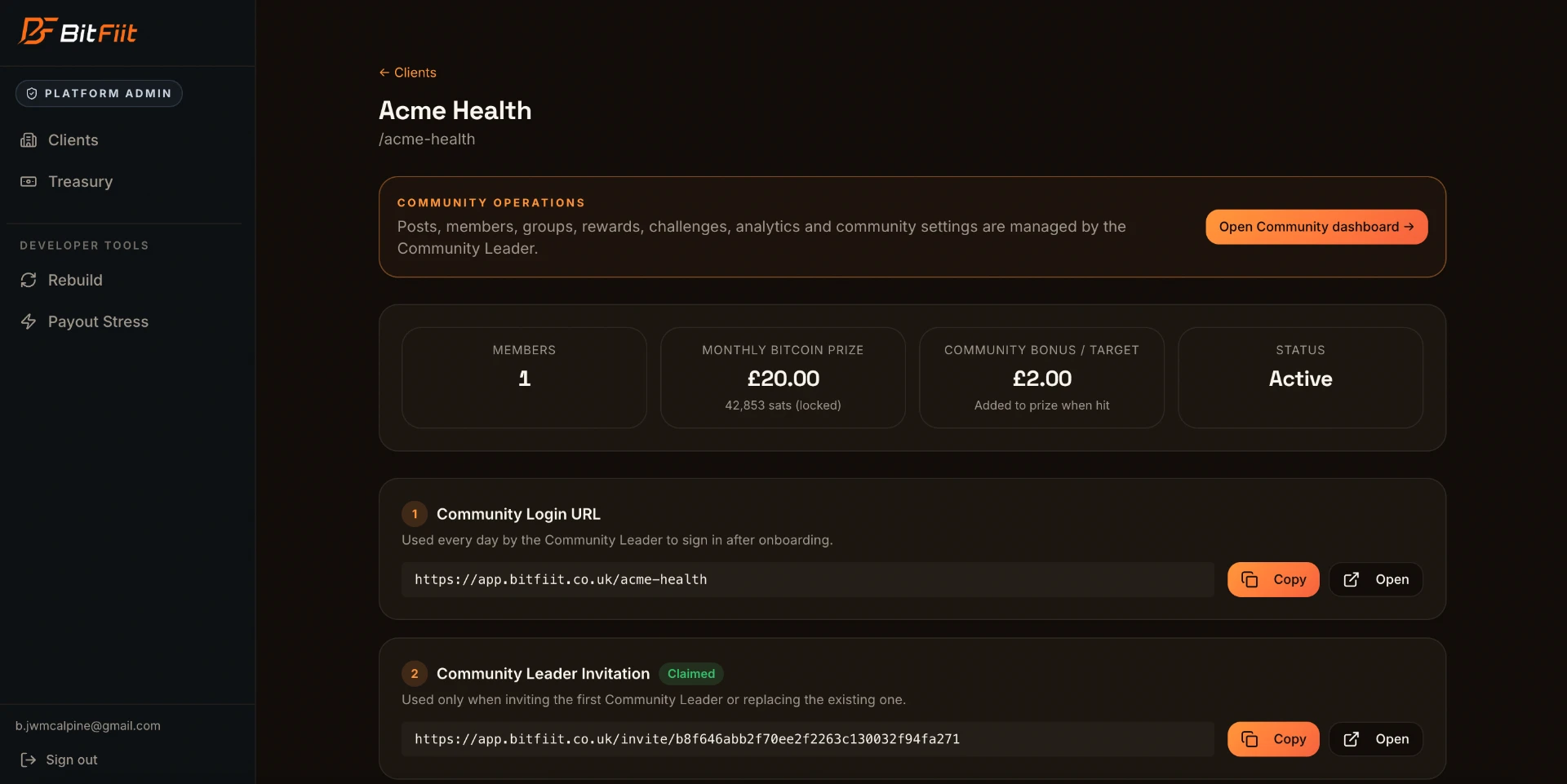Image resolution: width=1567 pixels, height=784 pixels.
Task: Click the Rebuild refresh icon
Action: point(29,281)
